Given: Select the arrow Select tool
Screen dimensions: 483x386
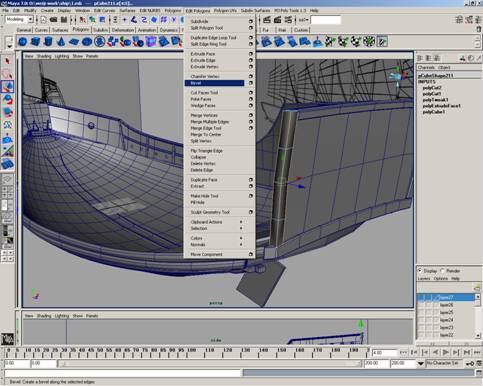Looking at the screenshot, I should 7,61.
